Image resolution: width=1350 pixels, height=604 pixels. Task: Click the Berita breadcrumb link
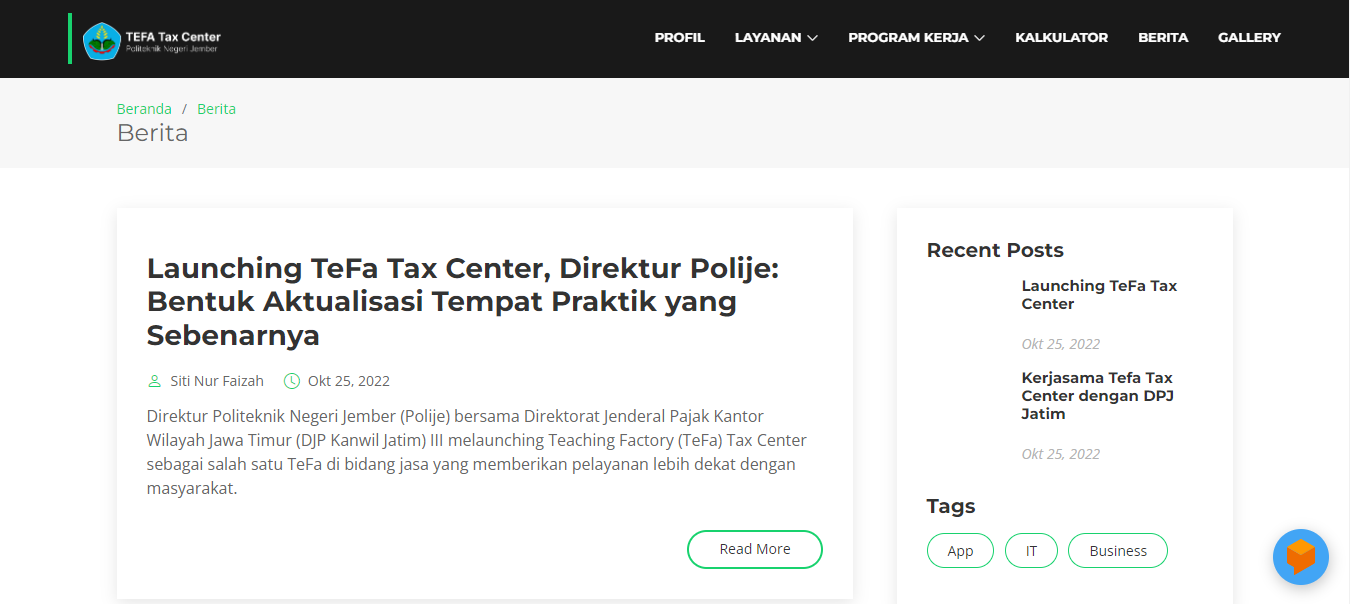tap(216, 109)
